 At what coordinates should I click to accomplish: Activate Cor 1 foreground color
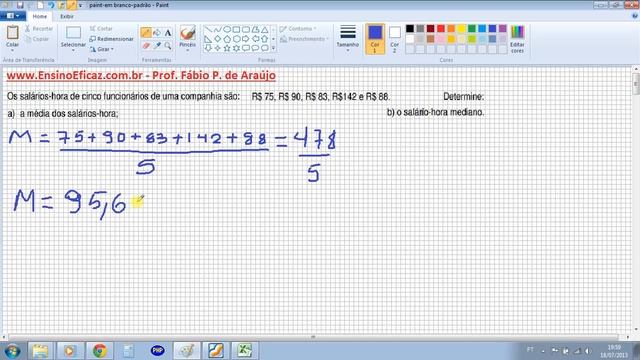click(375, 39)
